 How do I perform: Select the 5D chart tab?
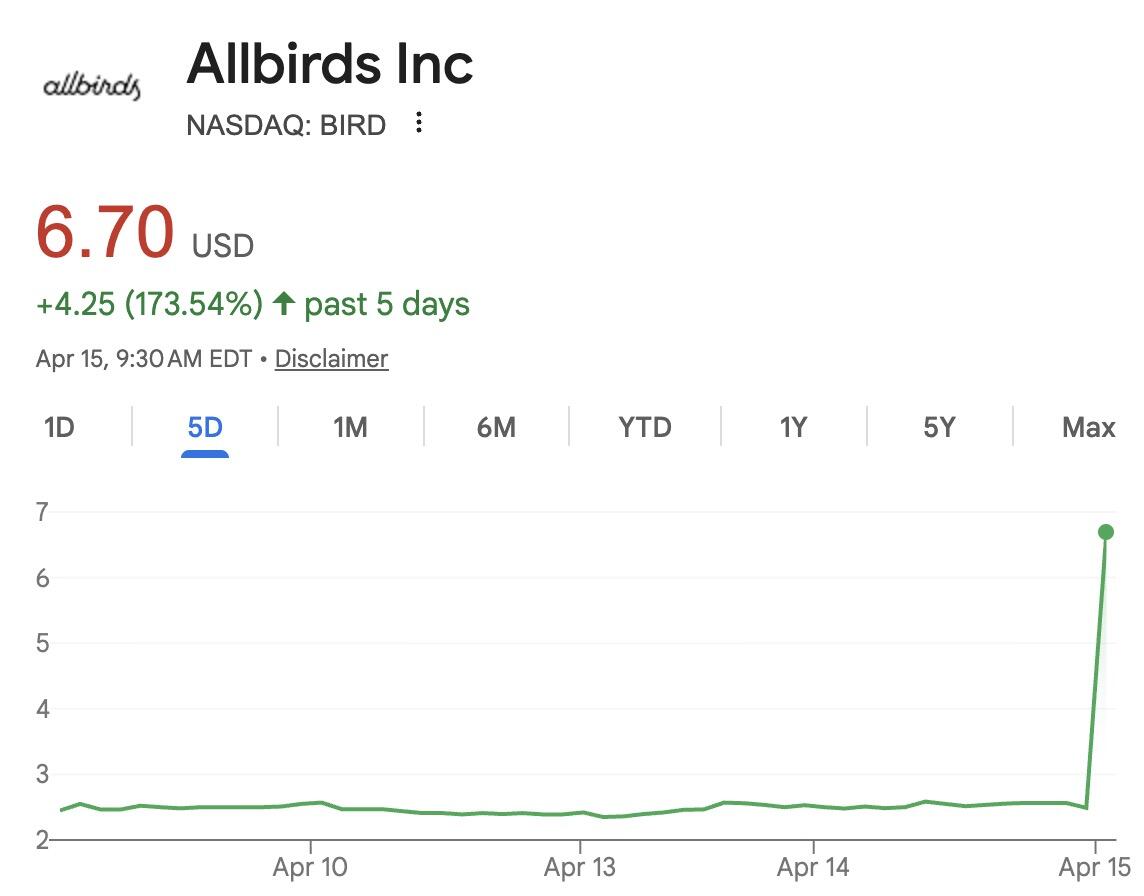pos(205,428)
